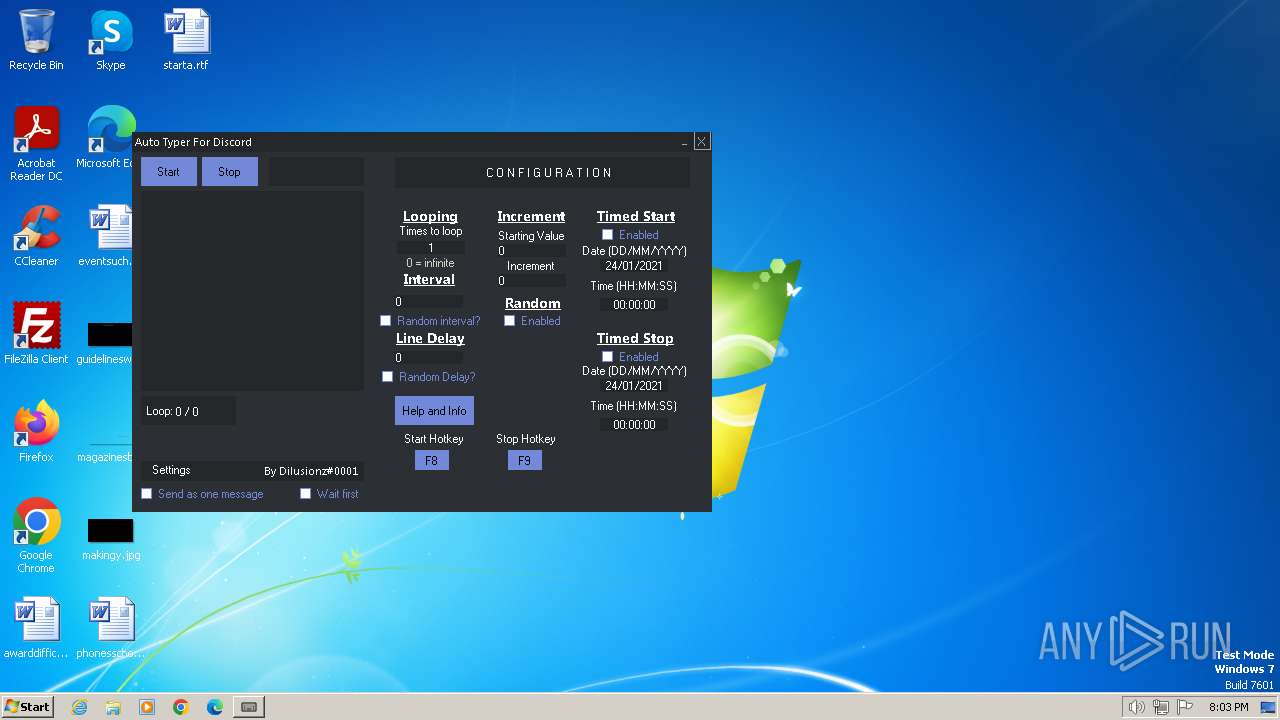Open the volume speaker tray icon
Screen dimensions: 1280x720
(x=1137, y=707)
